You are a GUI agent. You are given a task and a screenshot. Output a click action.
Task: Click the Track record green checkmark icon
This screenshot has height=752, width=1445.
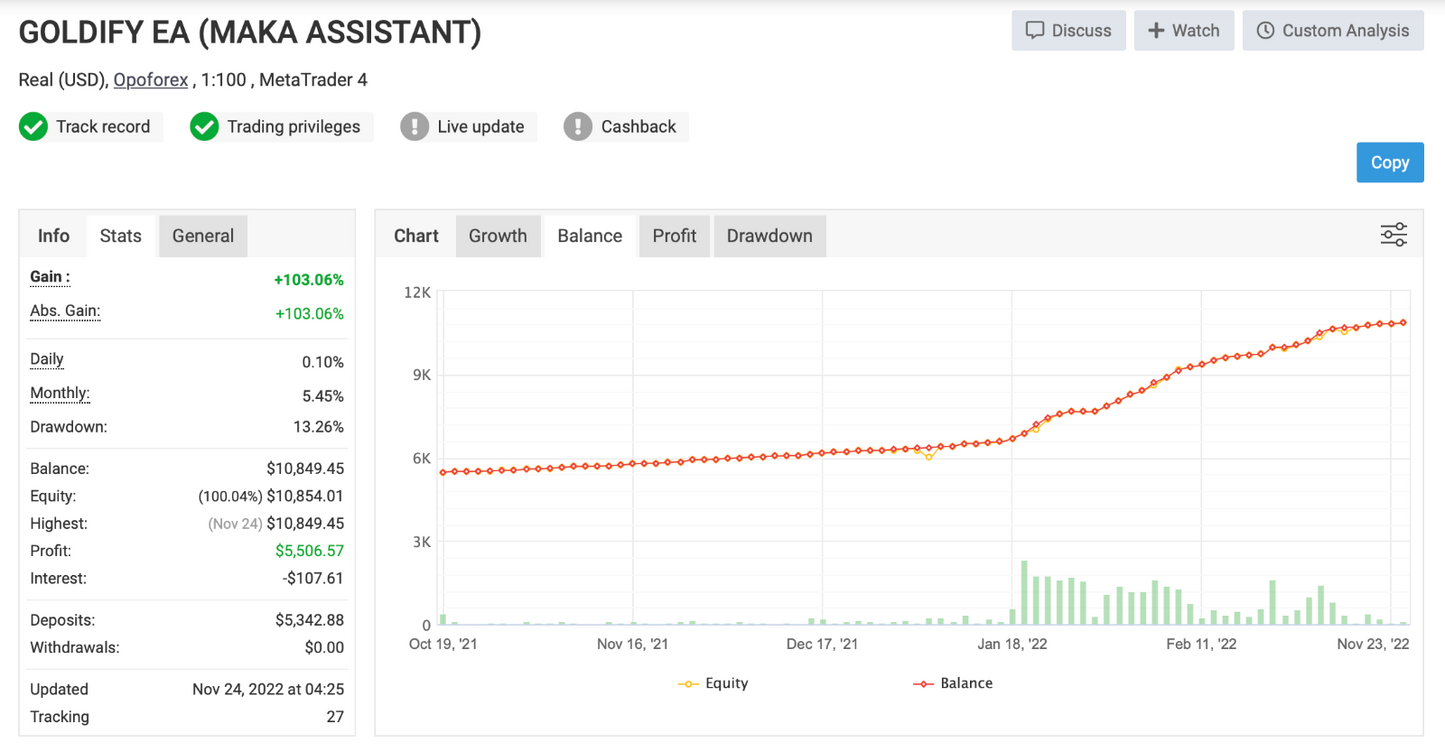(x=34, y=127)
